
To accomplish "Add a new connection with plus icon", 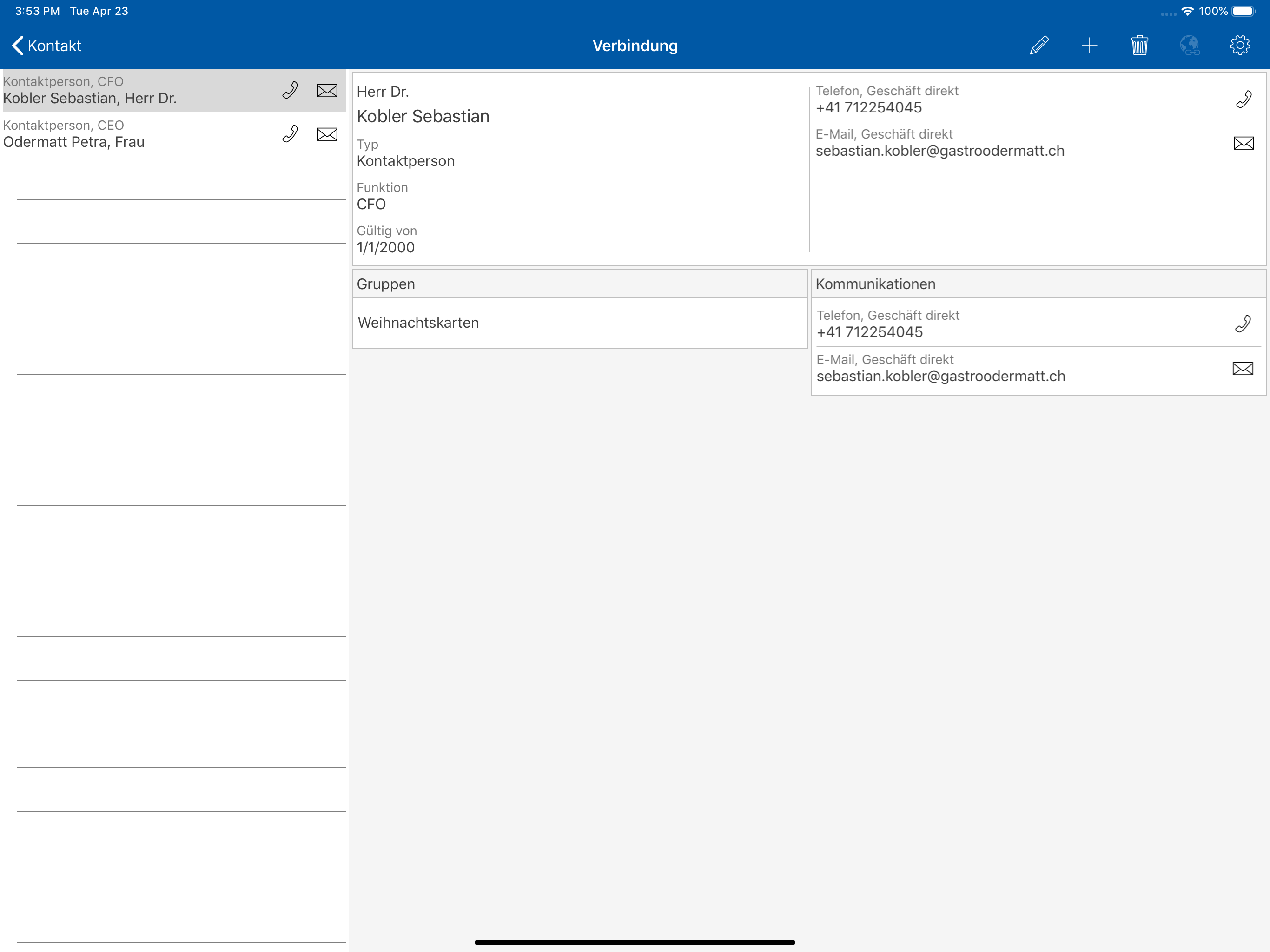I will click(x=1089, y=46).
